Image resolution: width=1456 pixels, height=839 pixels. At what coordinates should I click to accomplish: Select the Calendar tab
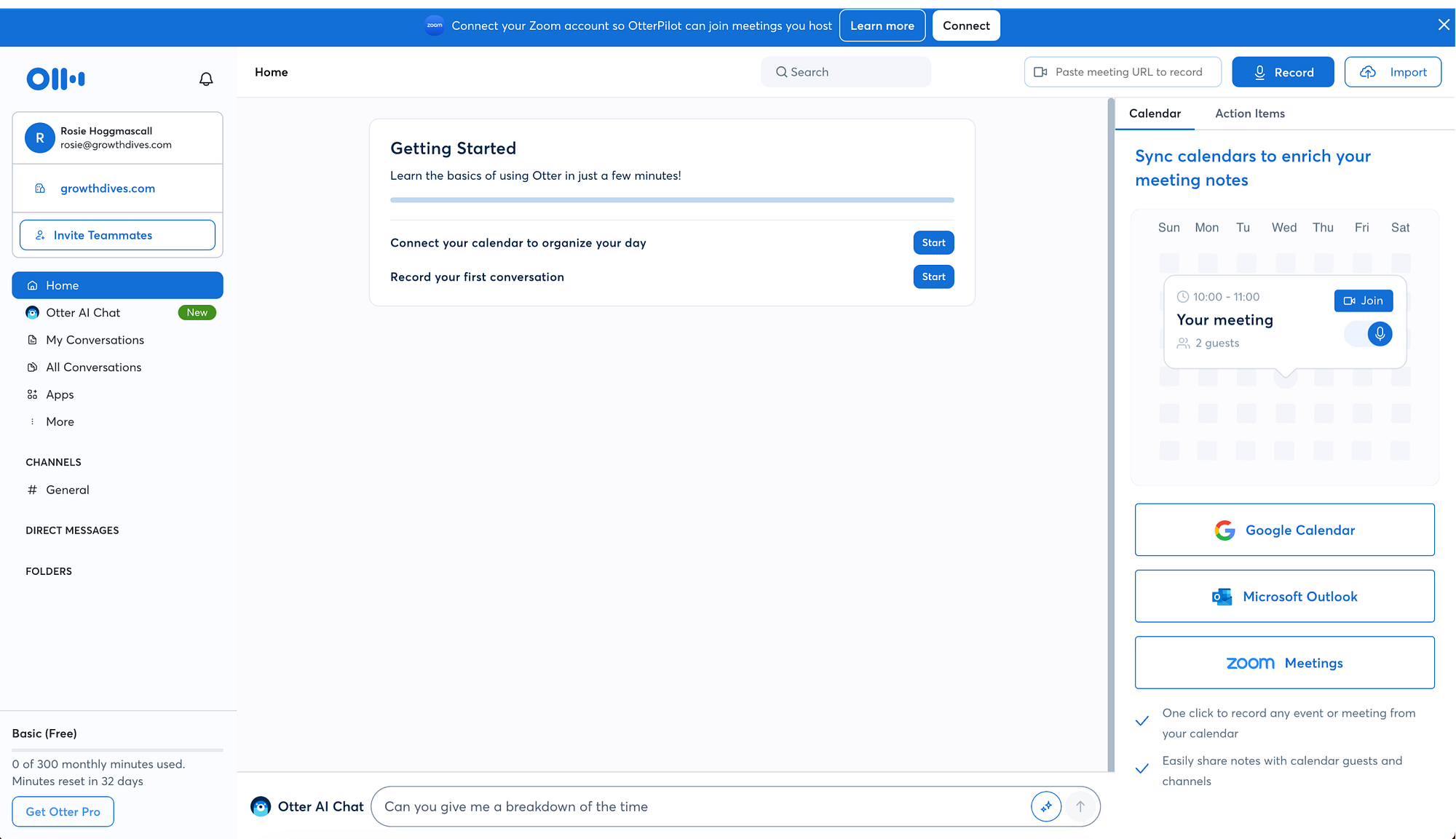[x=1155, y=114]
